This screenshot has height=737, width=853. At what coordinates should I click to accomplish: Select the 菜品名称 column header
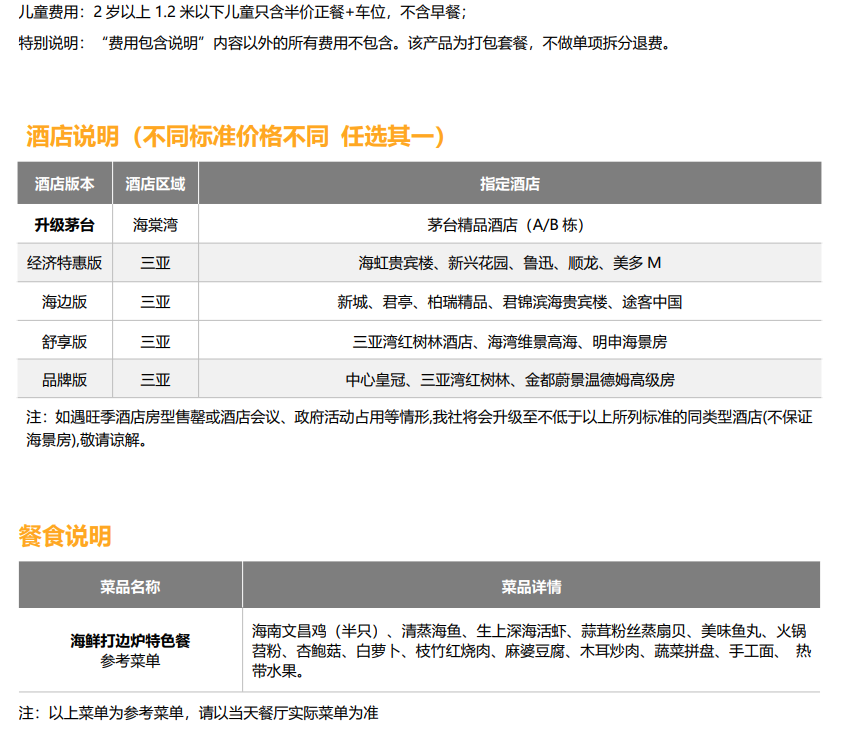coord(130,586)
